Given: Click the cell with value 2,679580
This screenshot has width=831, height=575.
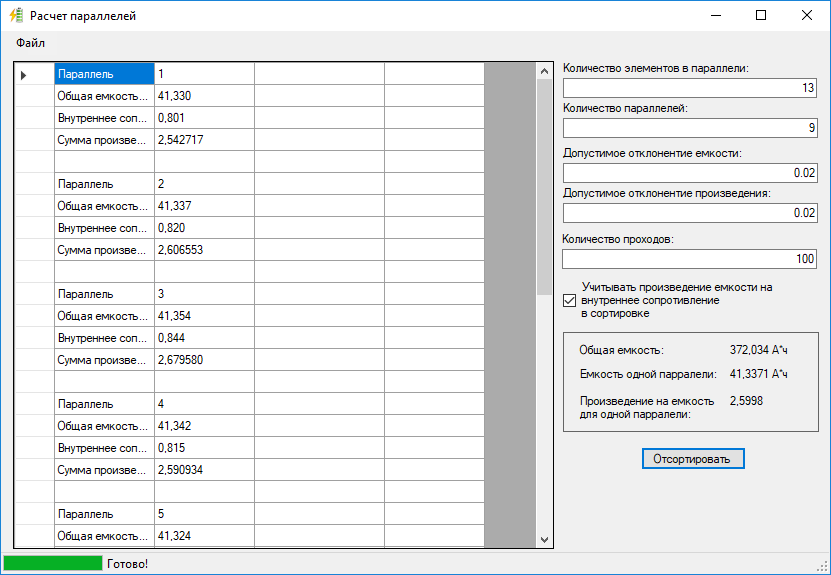Looking at the screenshot, I should pos(203,360).
